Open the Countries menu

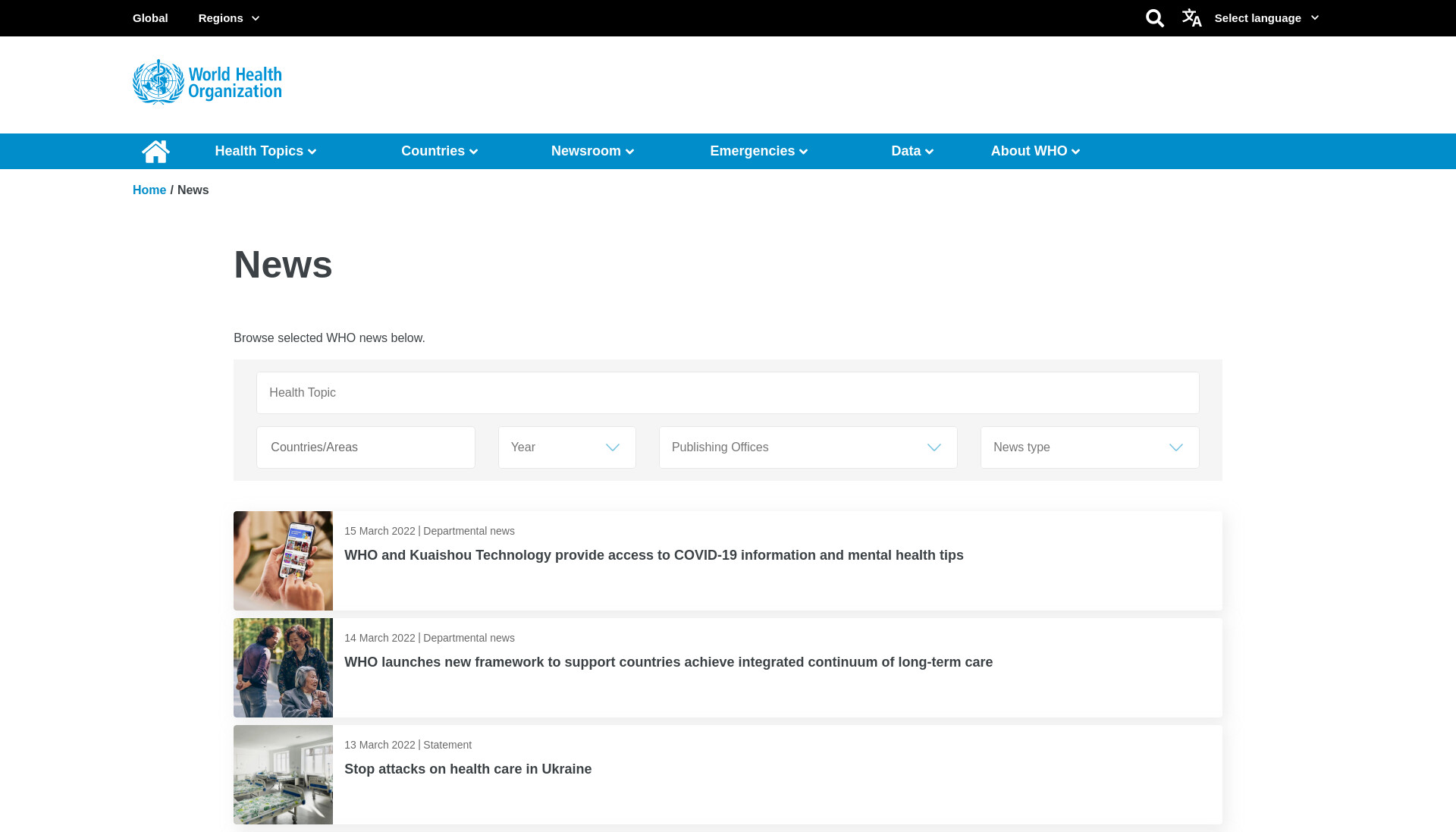click(x=439, y=151)
